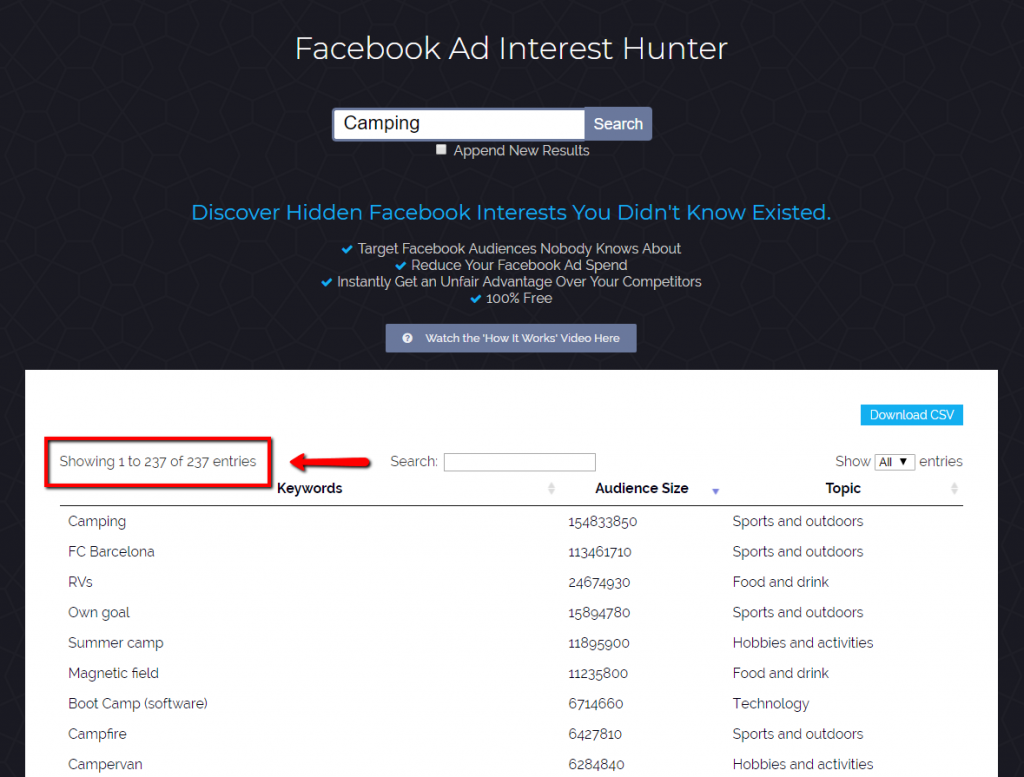The height and width of the screenshot is (777, 1024).
Task: Click the 'Showing 1 to 237 of 237 entries' text
Action: [158, 462]
